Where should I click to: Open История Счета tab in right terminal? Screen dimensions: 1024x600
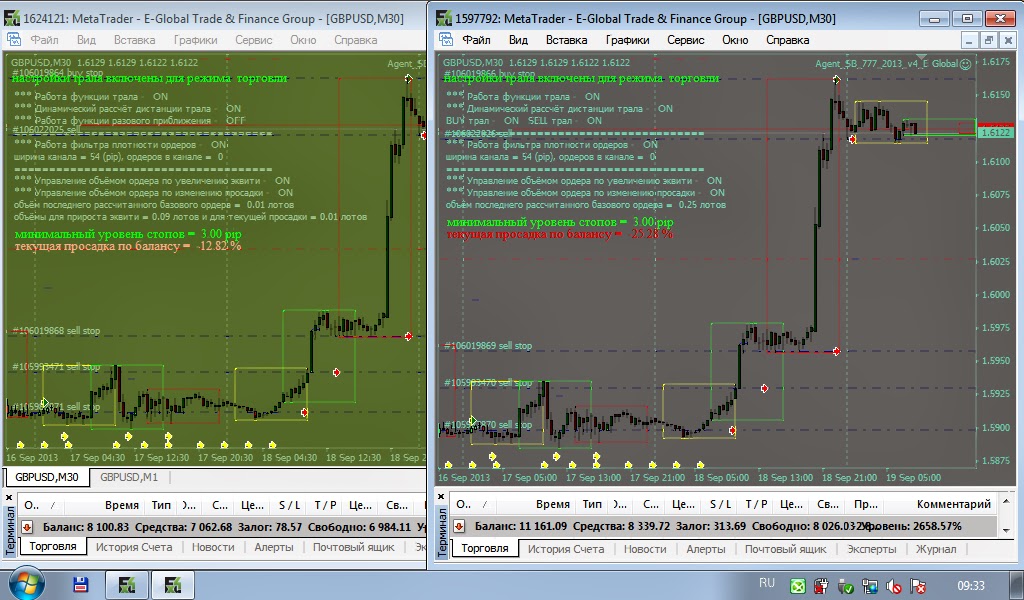coord(566,549)
